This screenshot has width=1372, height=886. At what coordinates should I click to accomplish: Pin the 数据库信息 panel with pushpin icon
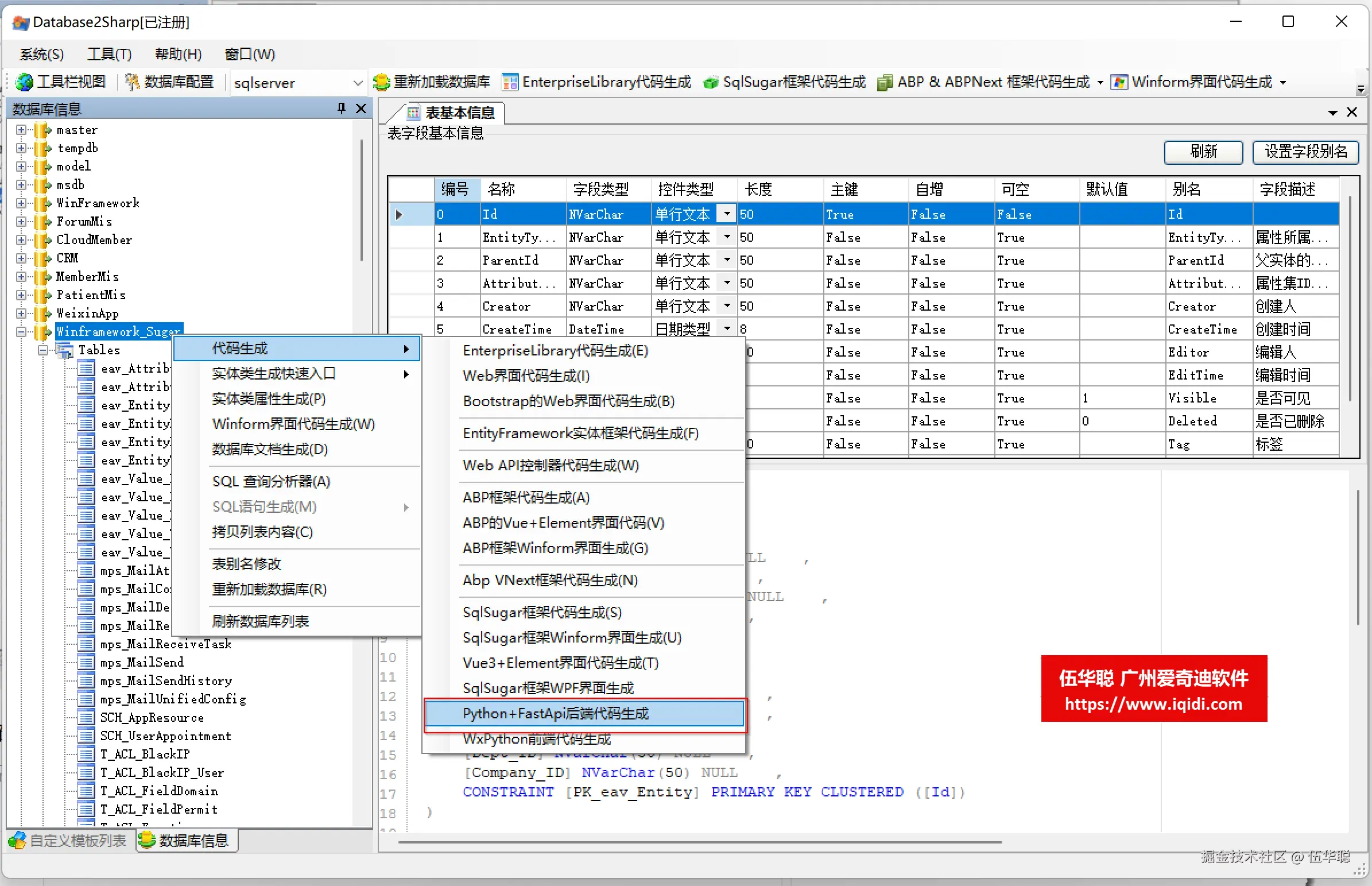pyautogui.click(x=342, y=108)
